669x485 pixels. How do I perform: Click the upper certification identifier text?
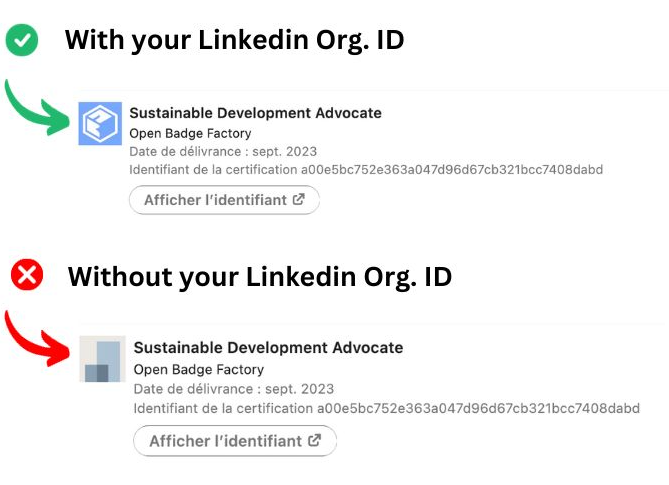pos(366,170)
